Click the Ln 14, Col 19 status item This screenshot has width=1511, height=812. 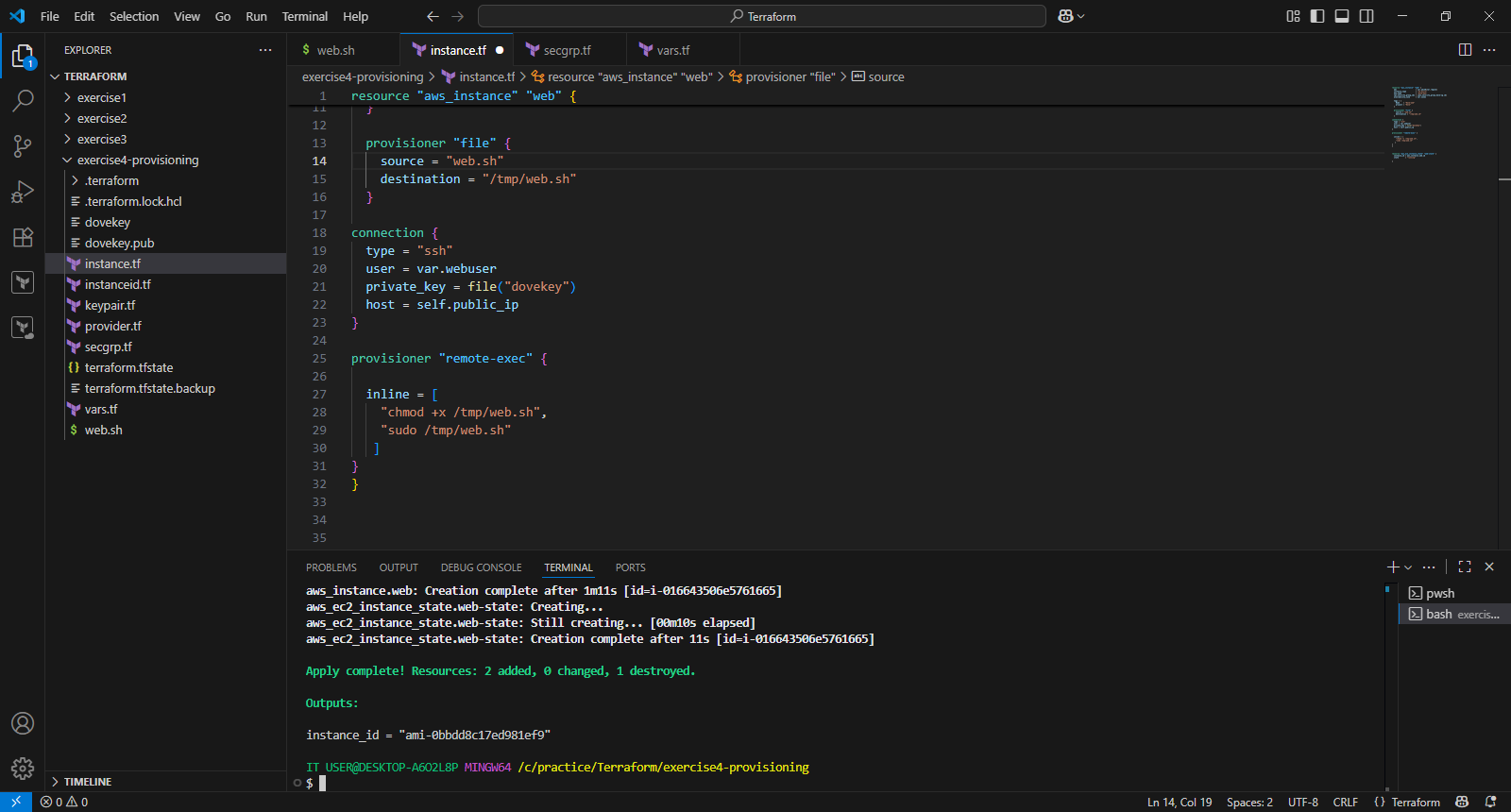[x=1180, y=802]
